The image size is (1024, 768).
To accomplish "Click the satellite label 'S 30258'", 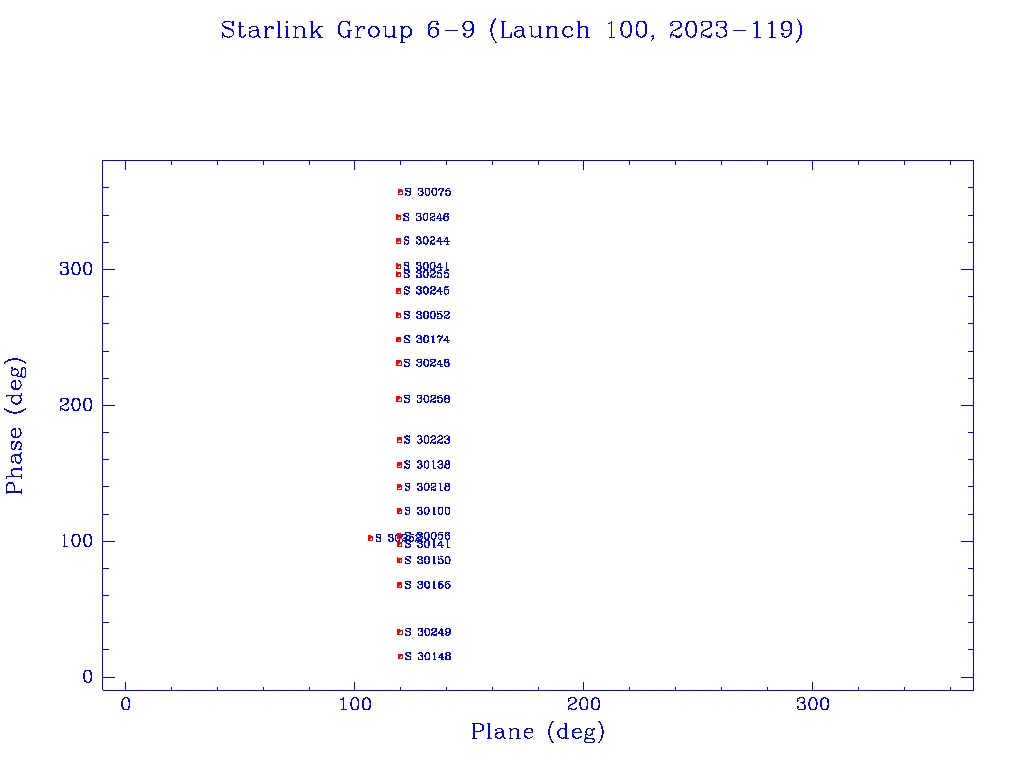I will [x=426, y=399].
